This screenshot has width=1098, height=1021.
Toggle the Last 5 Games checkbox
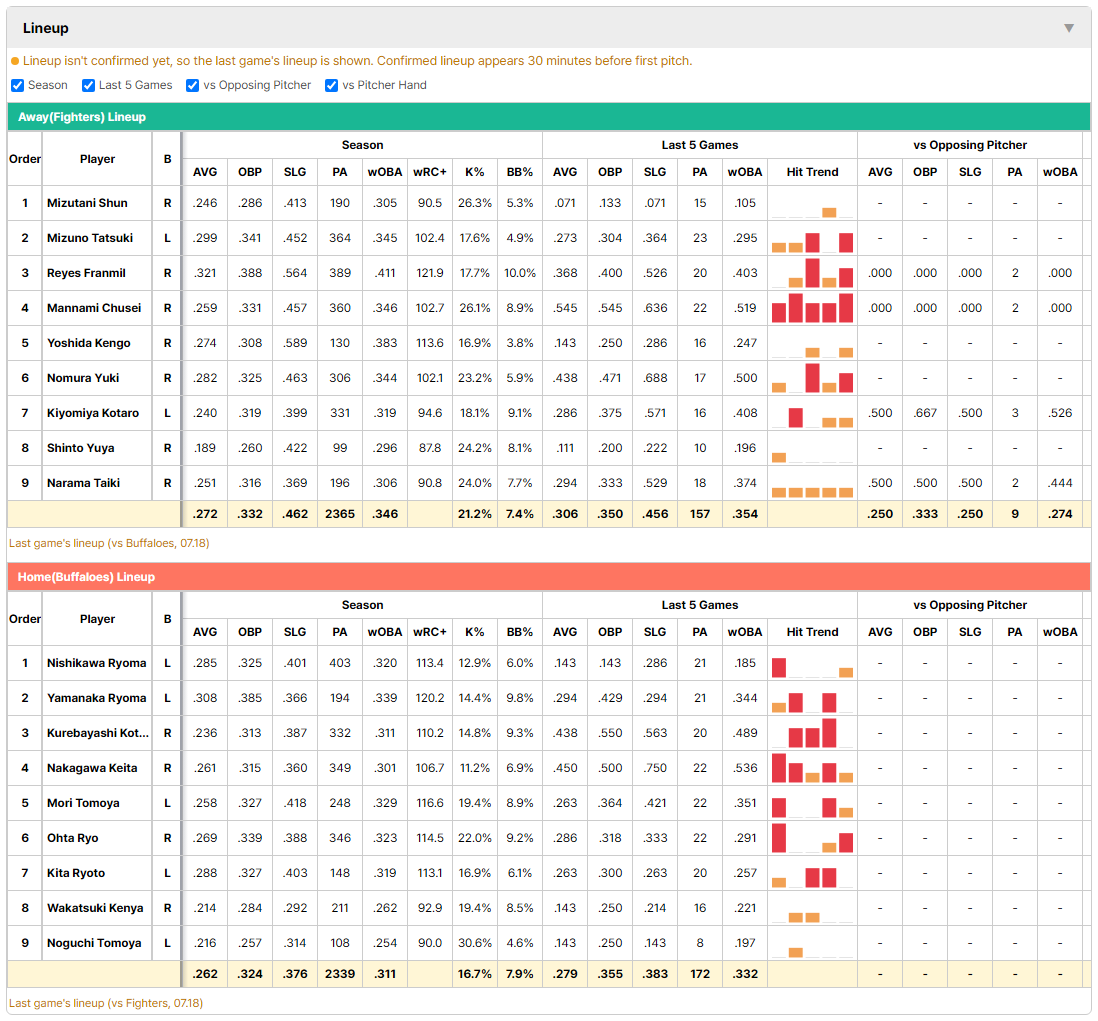pos(88,85)
